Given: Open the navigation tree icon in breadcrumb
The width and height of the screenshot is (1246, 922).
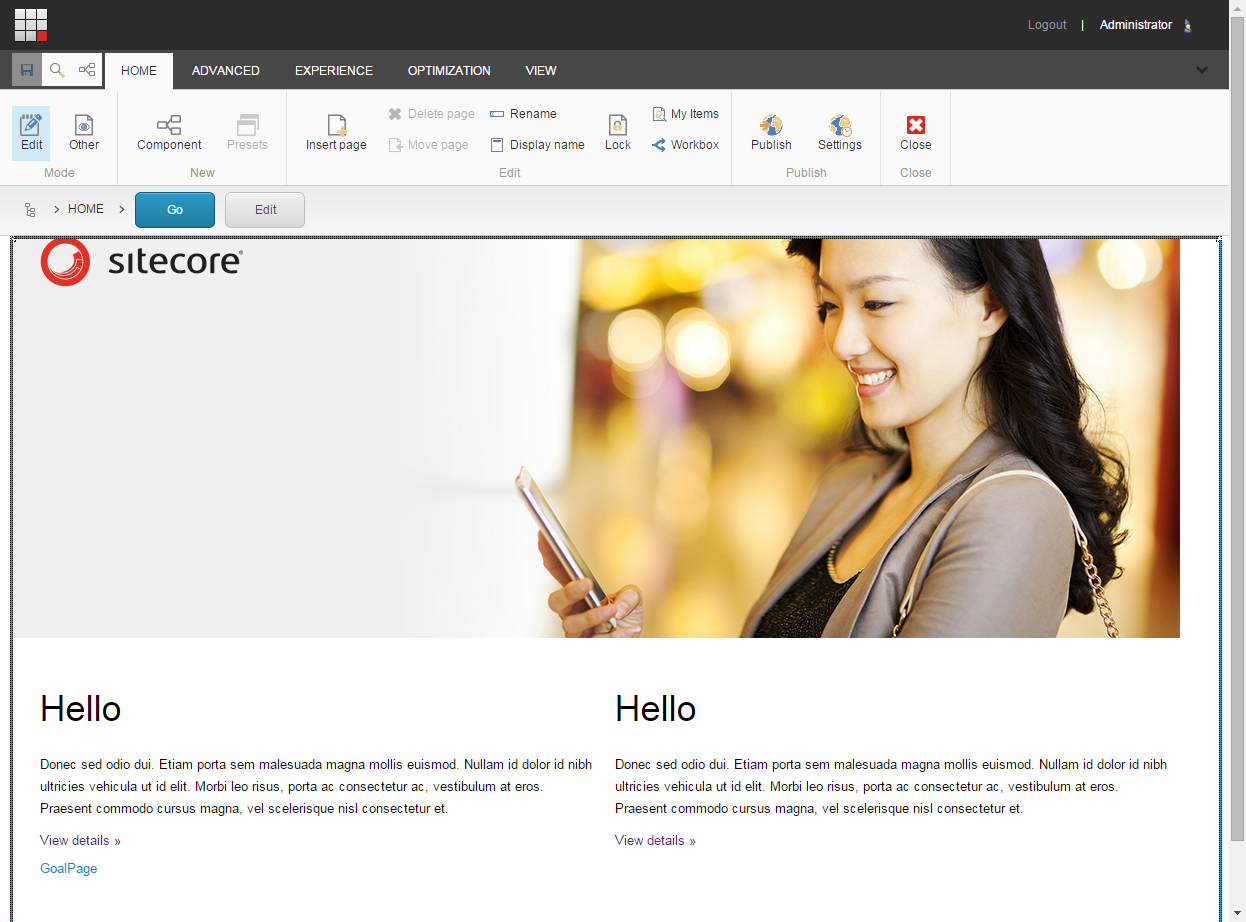Looking at the screenshot, I should 30,210.
